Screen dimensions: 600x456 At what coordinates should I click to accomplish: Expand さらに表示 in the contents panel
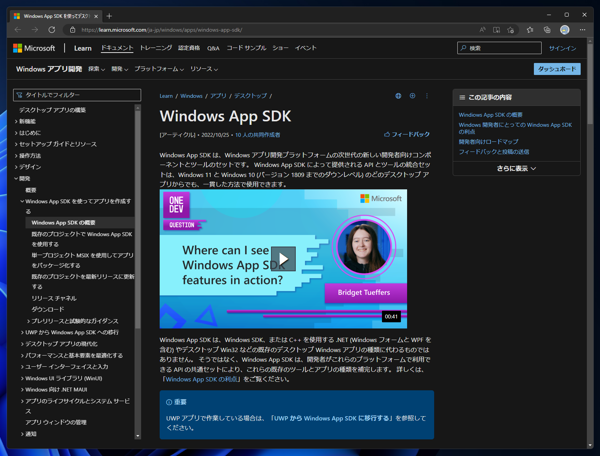516,168
